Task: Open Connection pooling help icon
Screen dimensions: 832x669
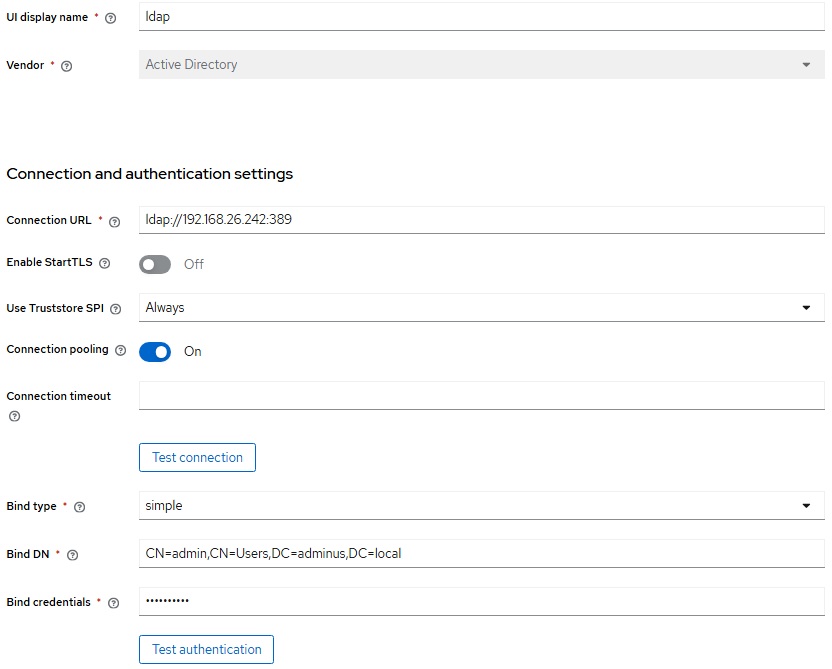Action: point(120,350)
